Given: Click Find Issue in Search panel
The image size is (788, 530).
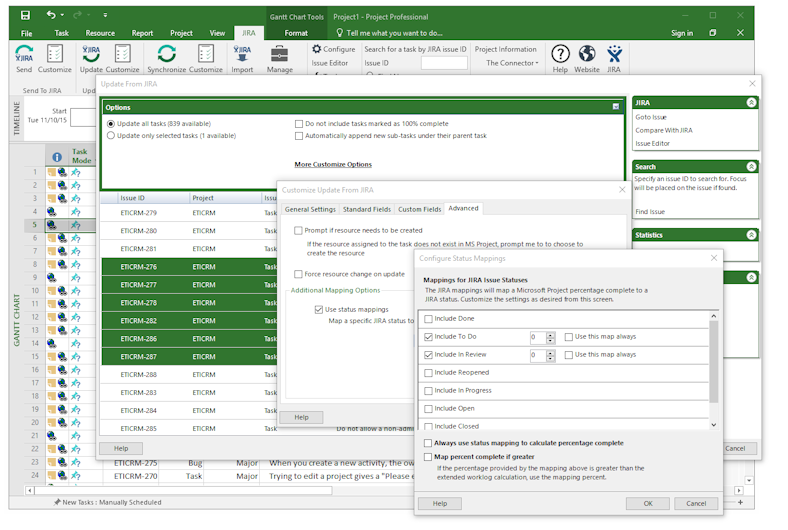Looking at the screenshot, I should click(x=650, y=211).
